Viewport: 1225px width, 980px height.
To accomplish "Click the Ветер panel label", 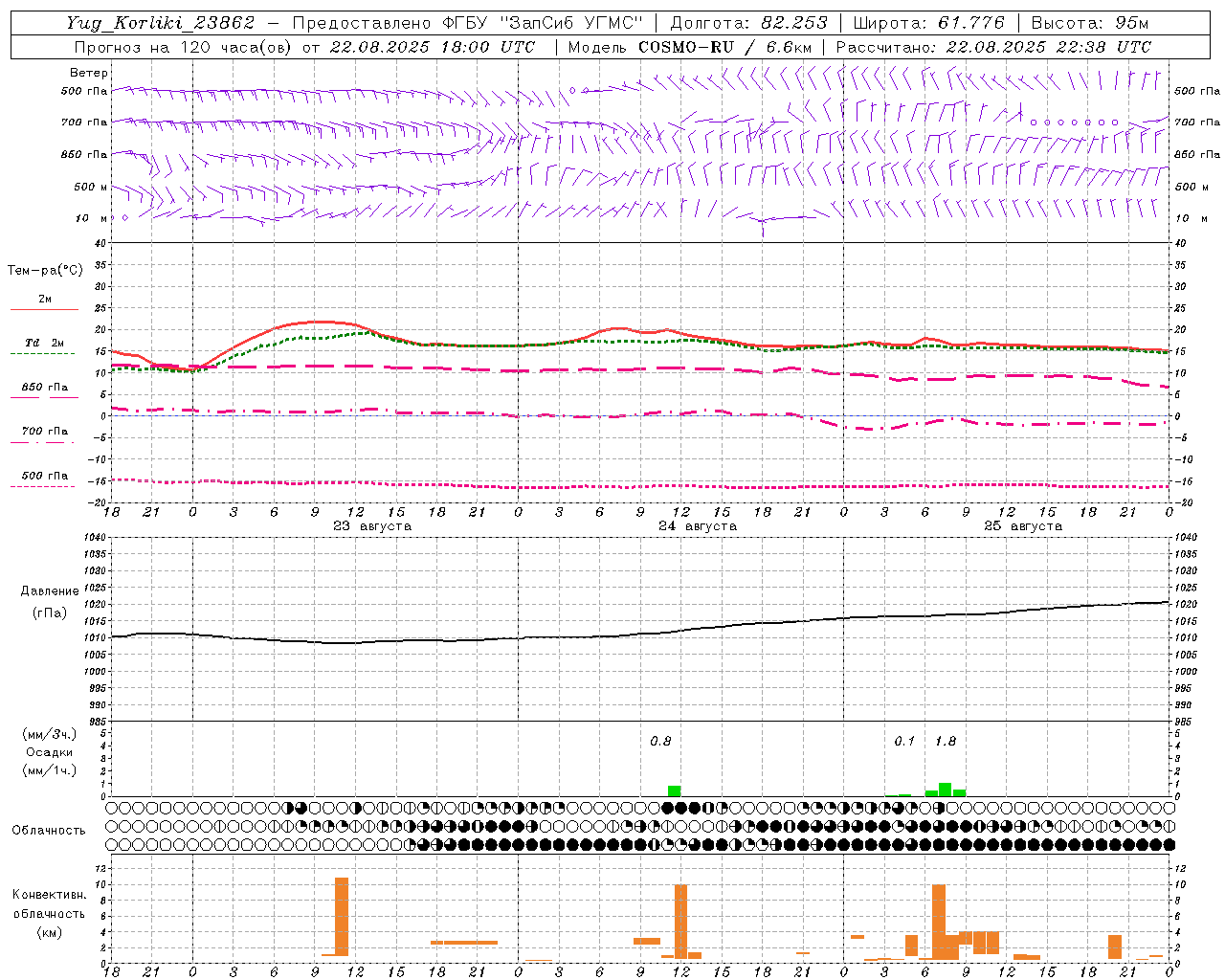I will [x=89, y=73].
